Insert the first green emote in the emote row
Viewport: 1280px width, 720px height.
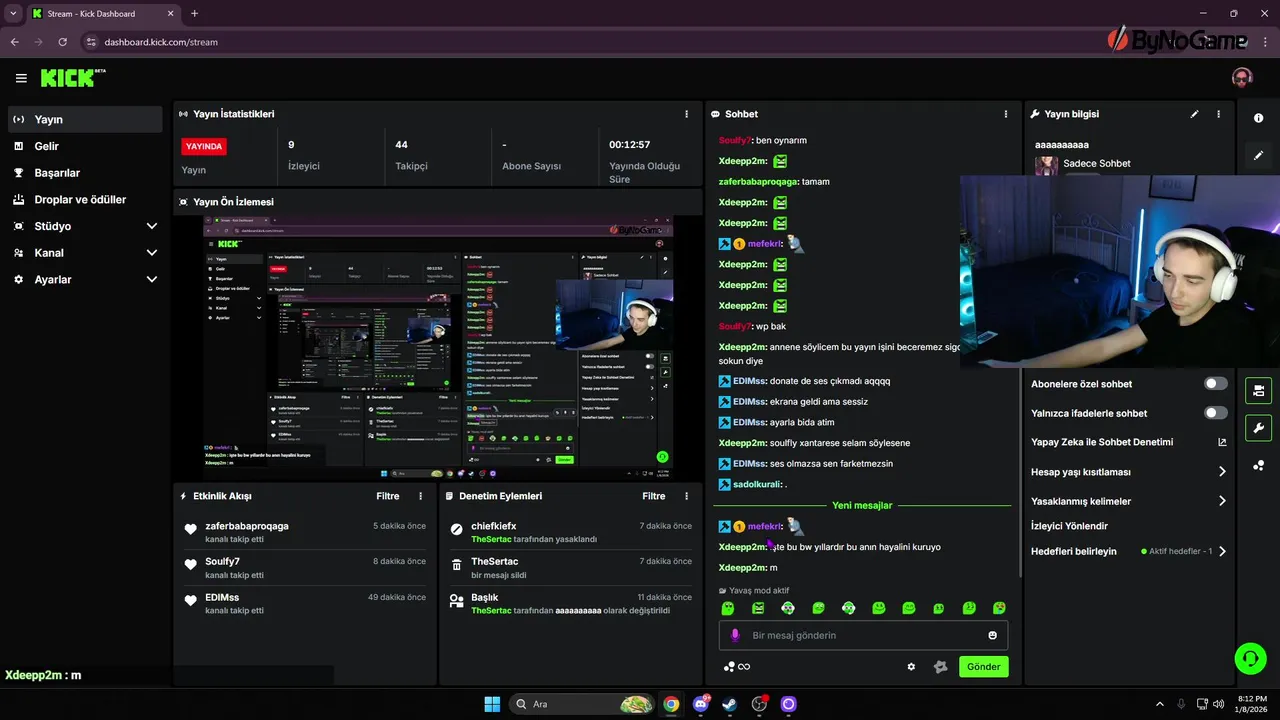coord(728,608)
